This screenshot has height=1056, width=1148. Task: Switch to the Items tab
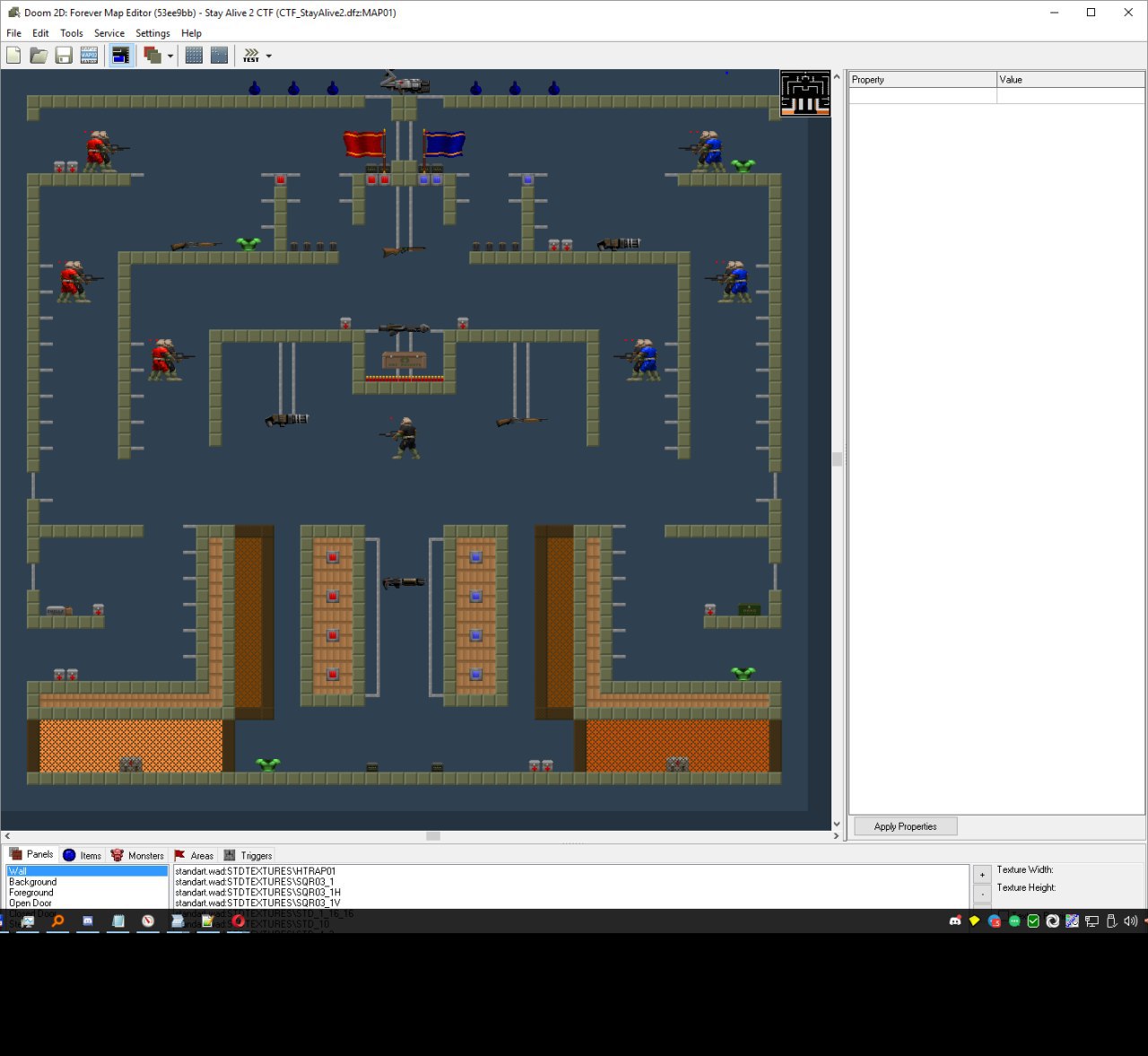click(82, 855)
